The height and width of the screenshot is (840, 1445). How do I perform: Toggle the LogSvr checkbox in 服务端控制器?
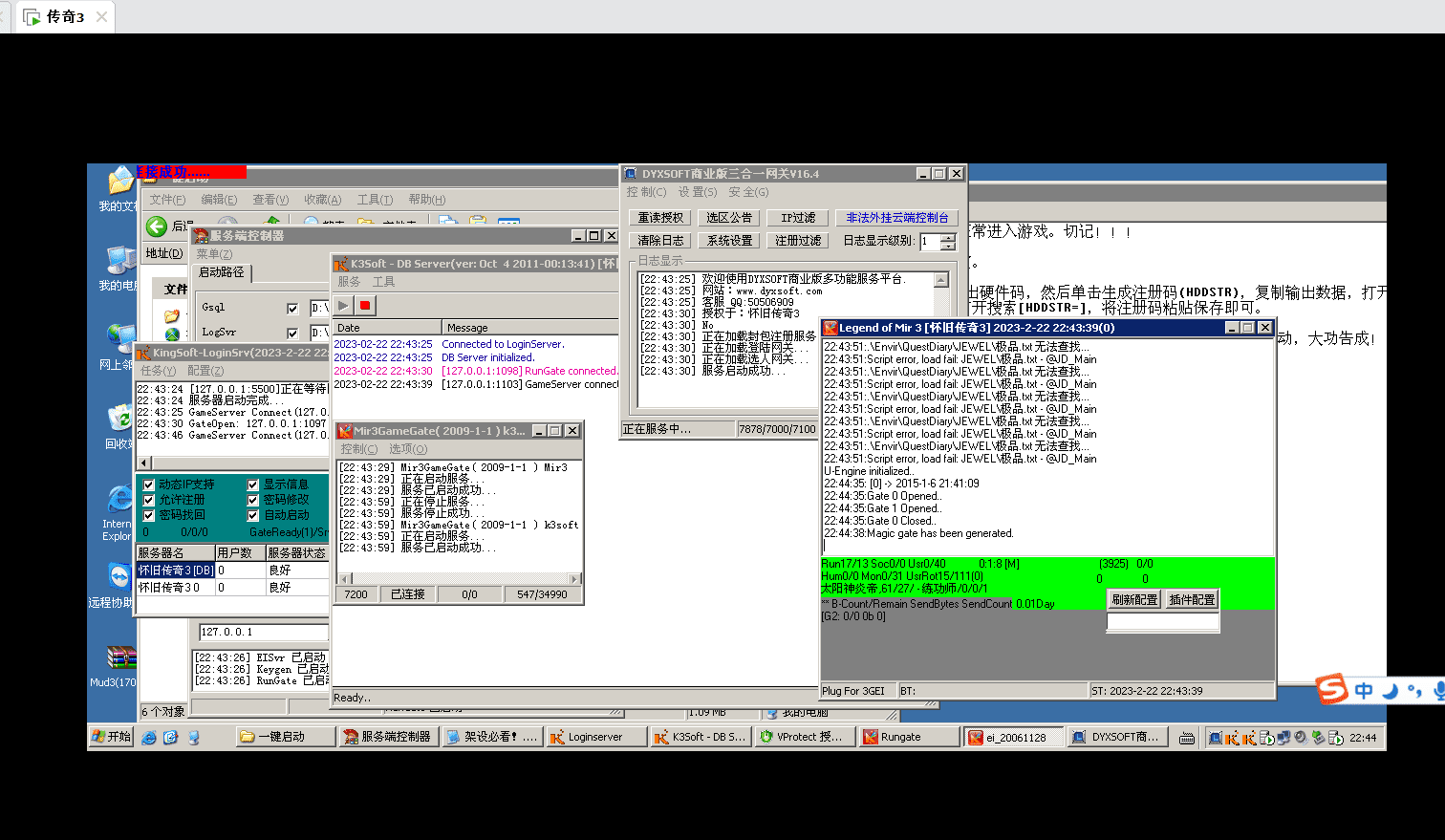(292, 333)
